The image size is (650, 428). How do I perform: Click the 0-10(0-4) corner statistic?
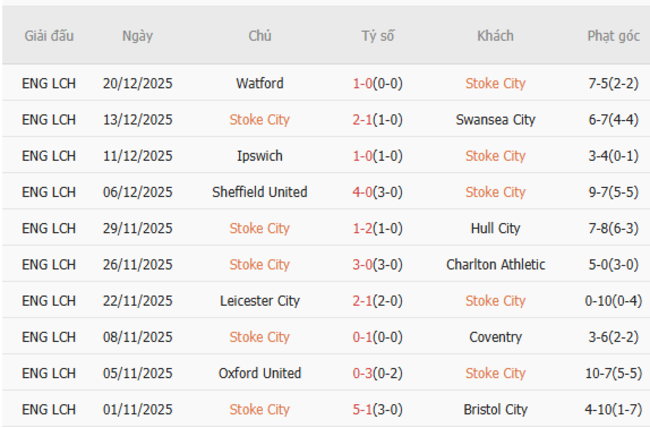(x=613, y=301)
